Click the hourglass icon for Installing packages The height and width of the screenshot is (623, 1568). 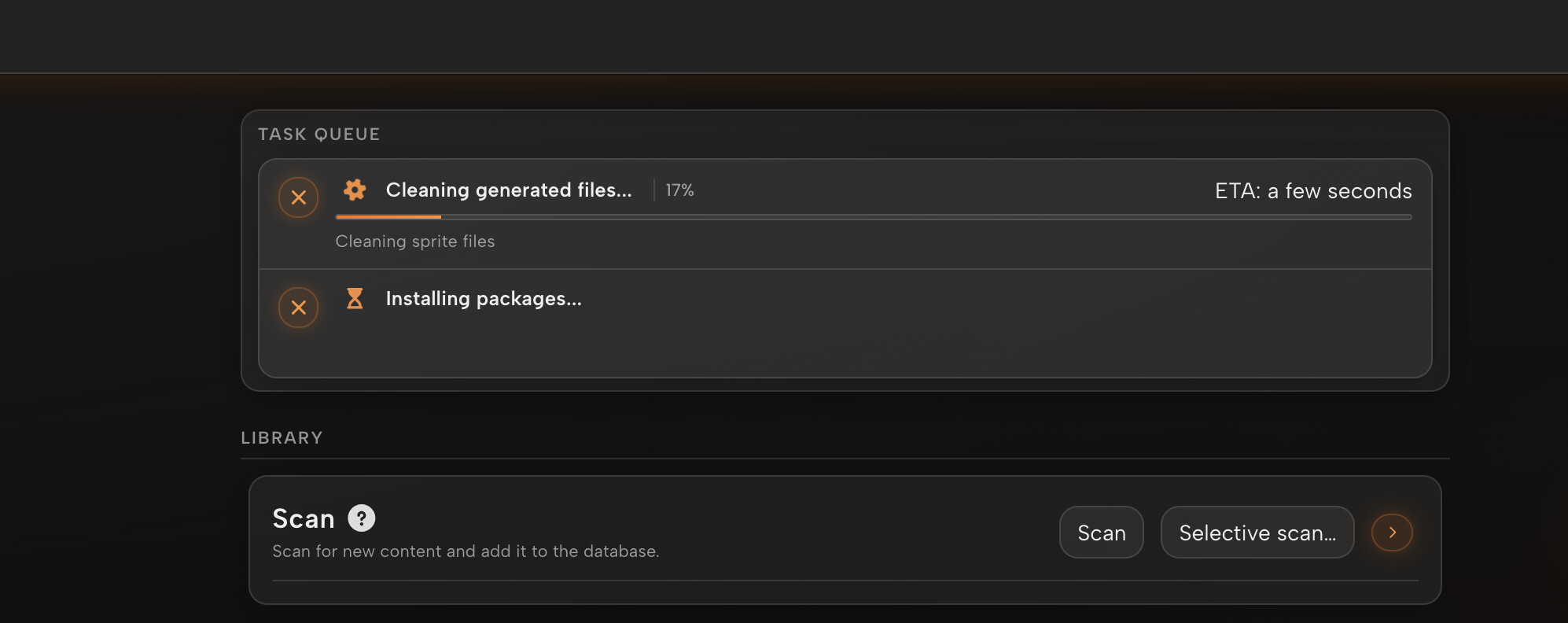point(355,299)
